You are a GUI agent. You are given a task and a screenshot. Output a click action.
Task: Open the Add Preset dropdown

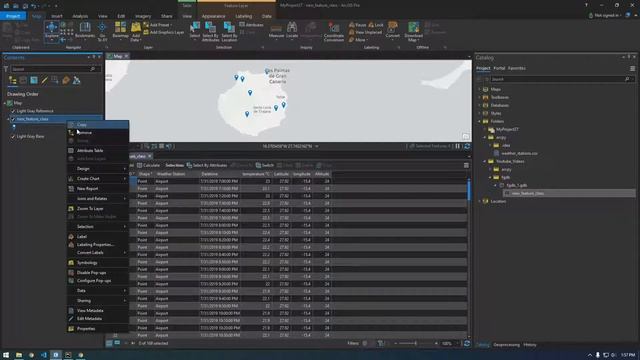158,25
